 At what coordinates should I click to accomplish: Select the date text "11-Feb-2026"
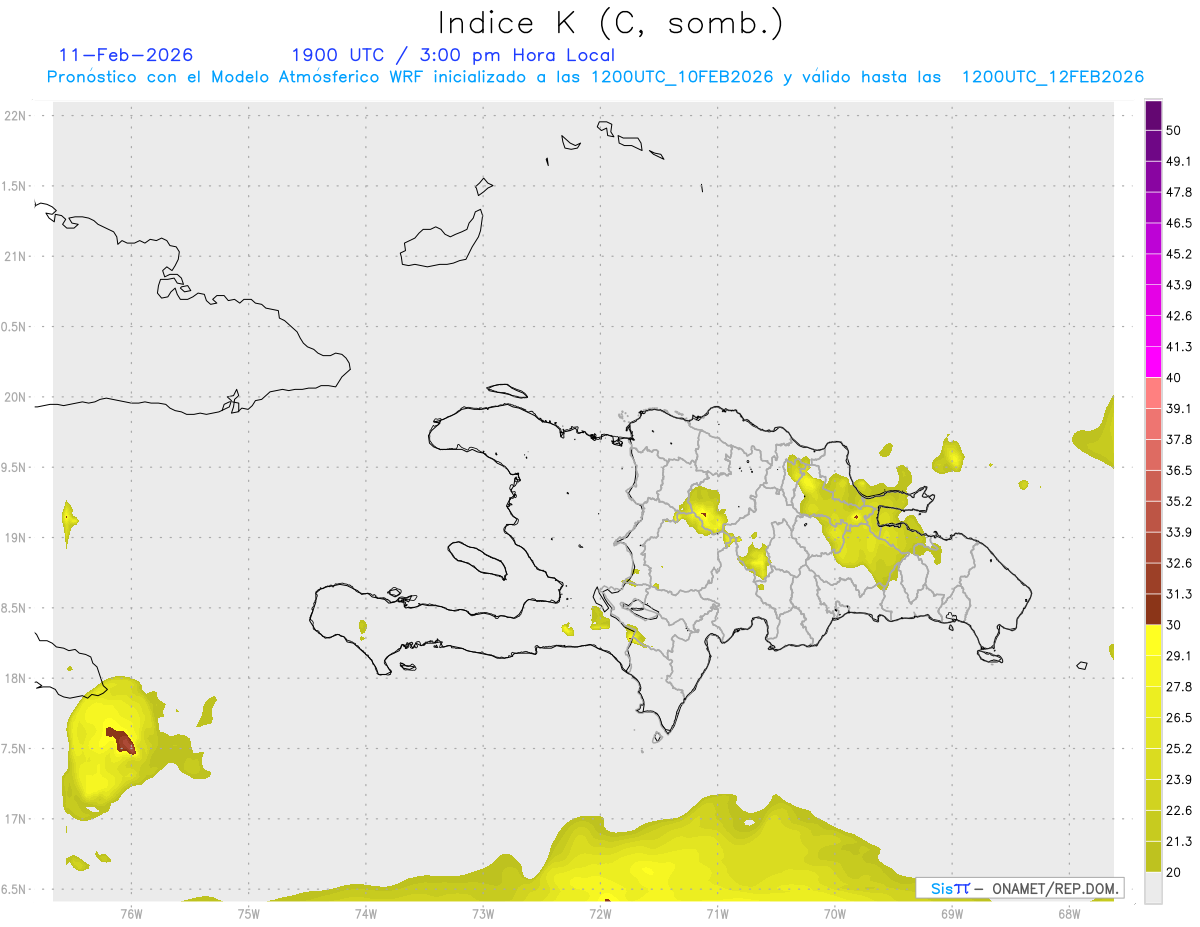(126, 55)
